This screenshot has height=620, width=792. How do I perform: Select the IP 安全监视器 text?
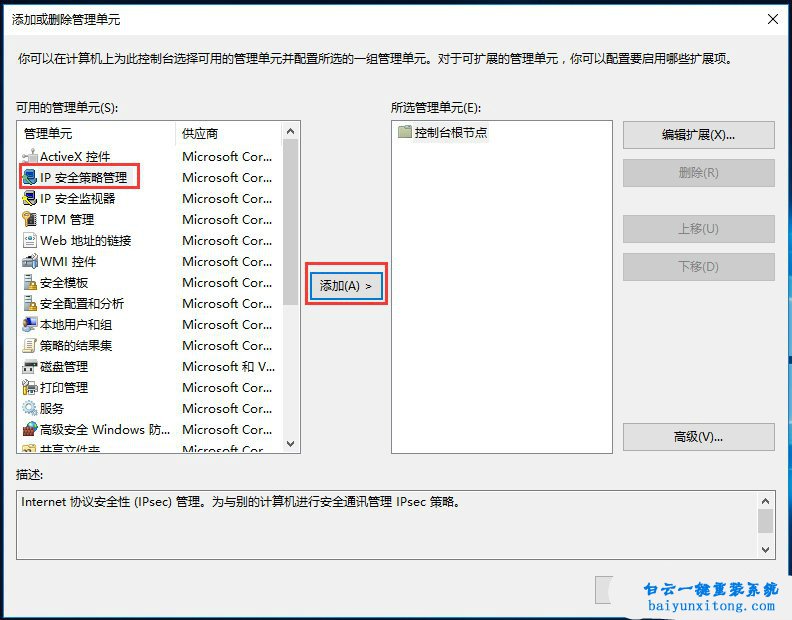[77, 198]
